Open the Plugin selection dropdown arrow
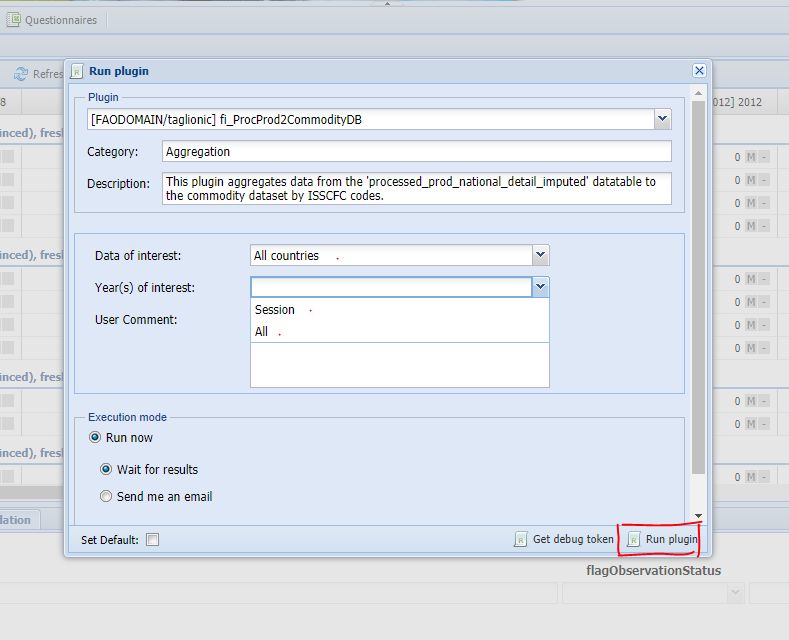Screen dimensions: 789x640 click(x=662, y=120)
